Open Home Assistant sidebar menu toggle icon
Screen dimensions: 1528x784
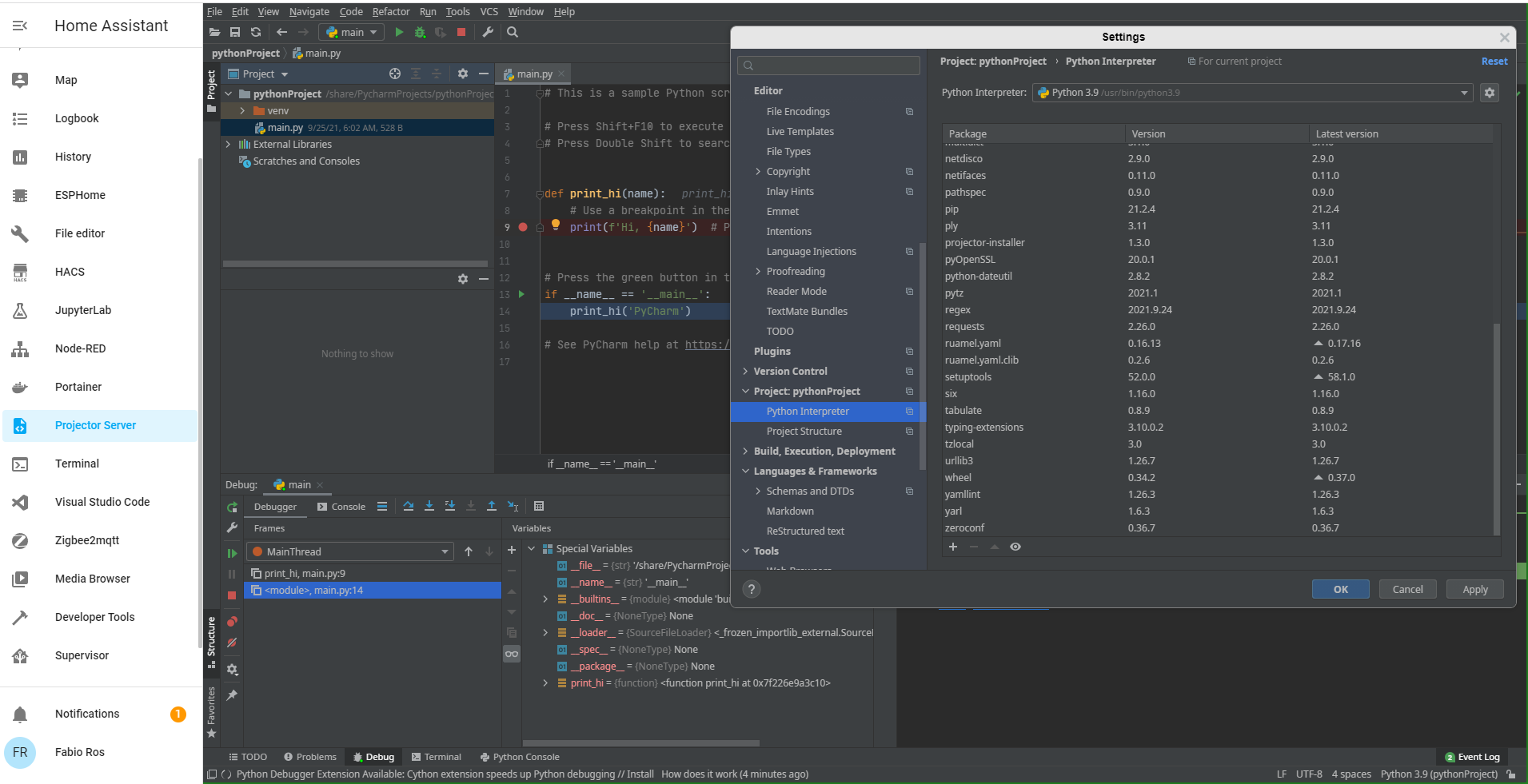[x=20, y=26]
